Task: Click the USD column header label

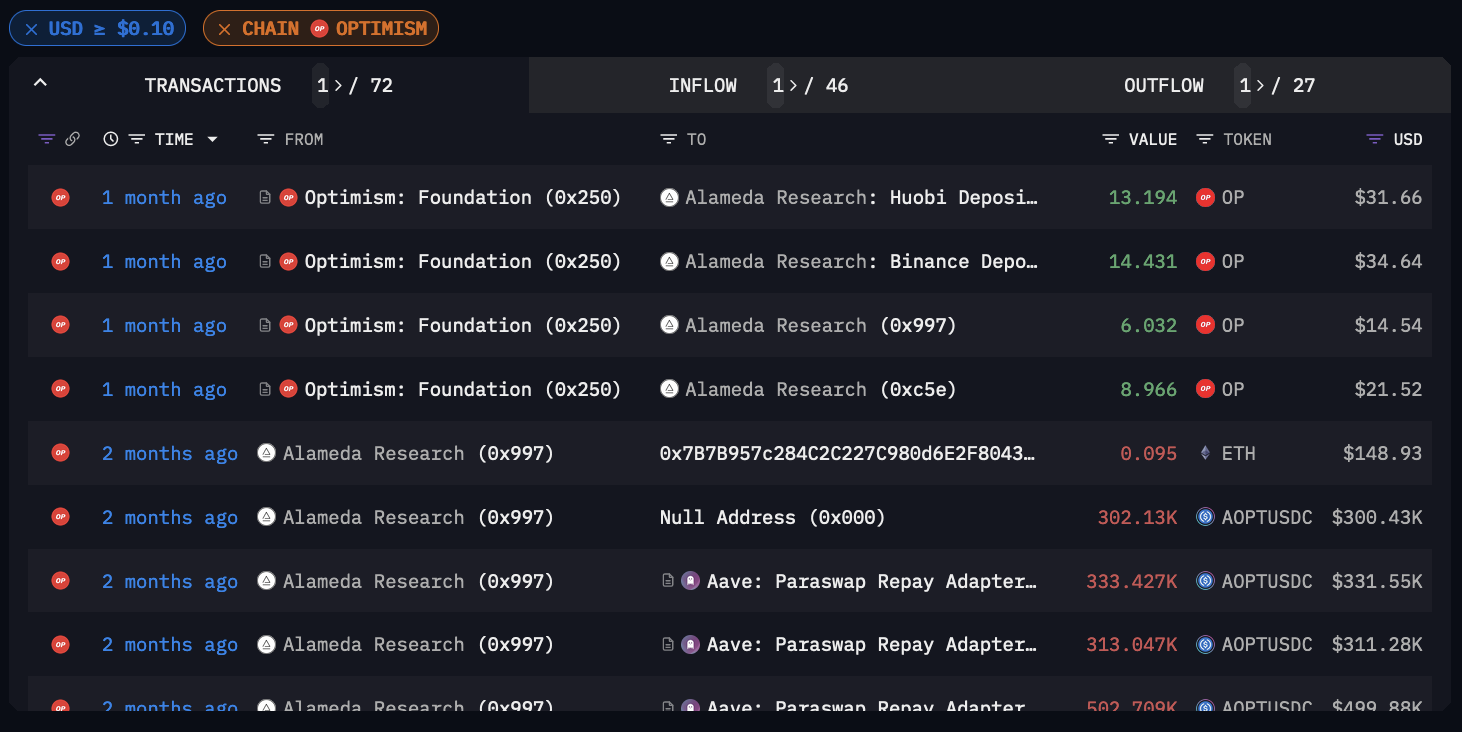Action: point(1408,140)
